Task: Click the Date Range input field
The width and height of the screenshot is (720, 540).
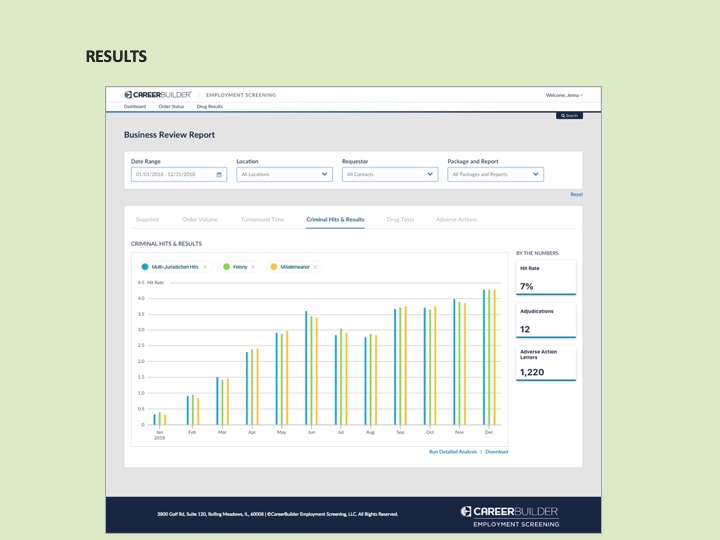Action: tap(179, 174)
